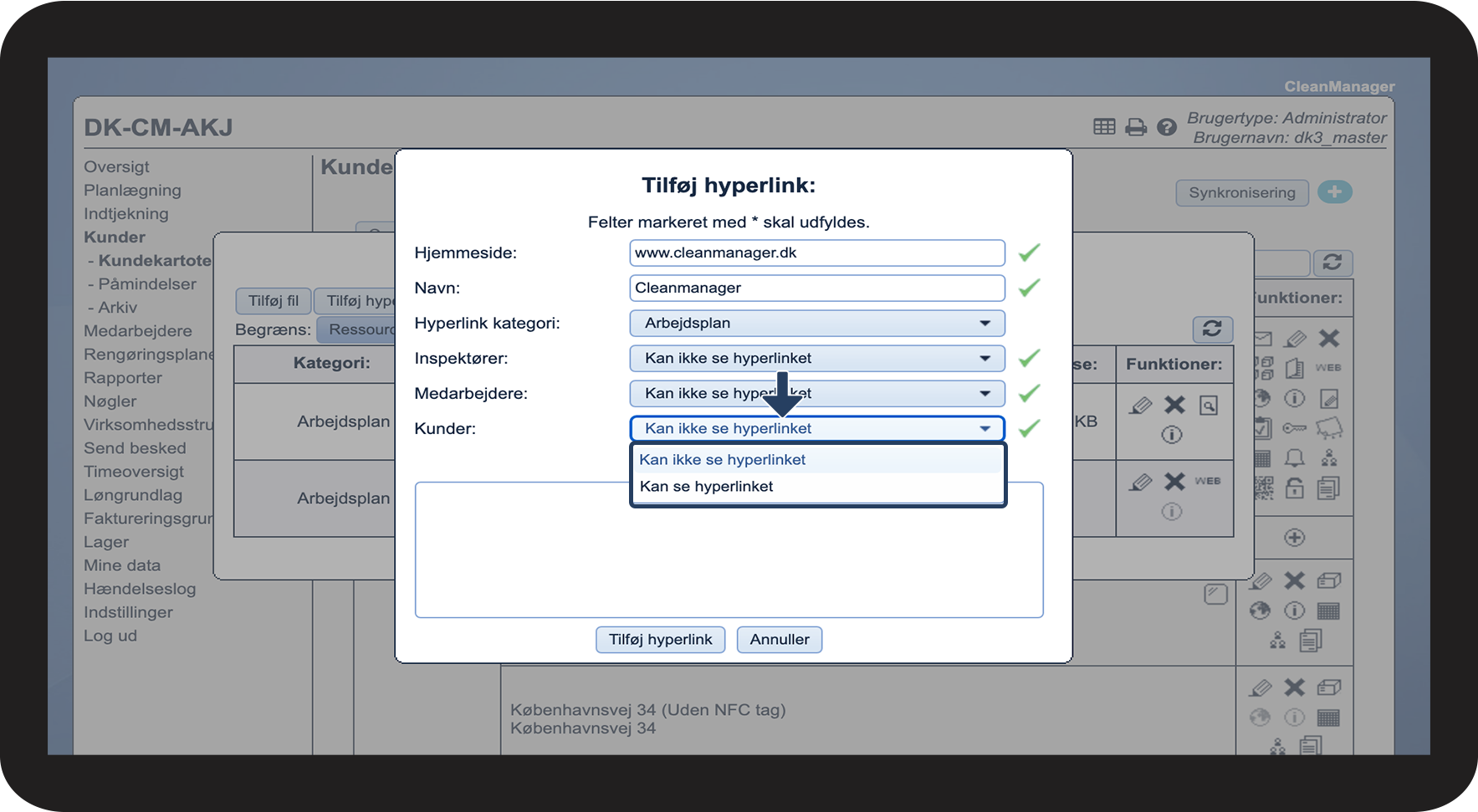Viewport: 1478px width, 812px height.
Task: Click calendar grid icon in Københavnsvej 34 row
Action: 1328,718
